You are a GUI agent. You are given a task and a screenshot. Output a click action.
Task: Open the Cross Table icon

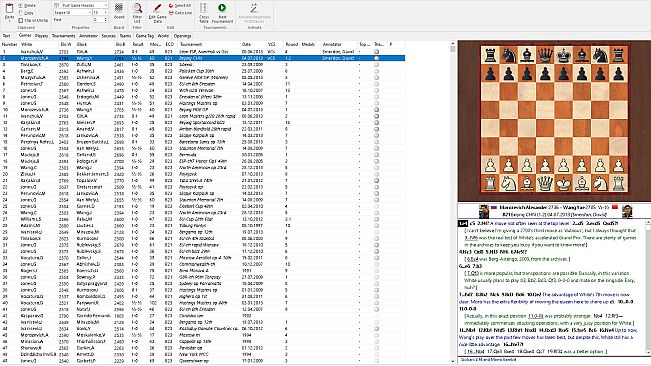(203, 8)
